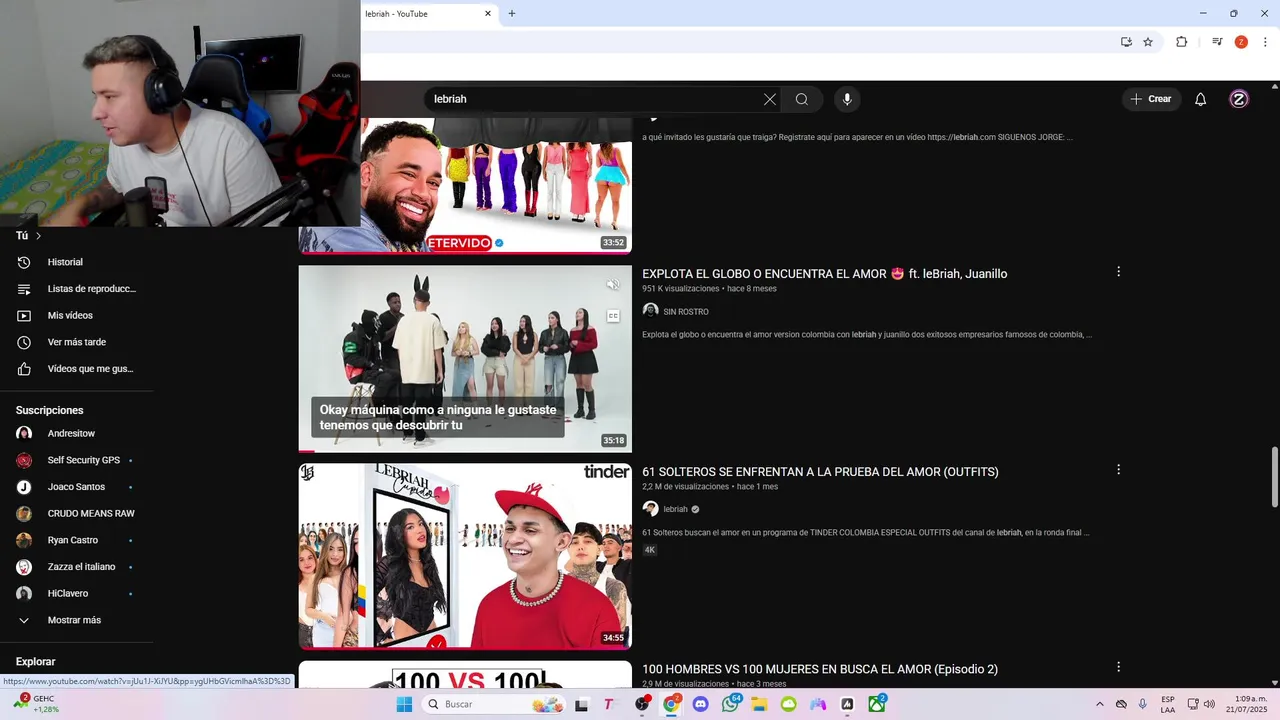Open Chrome extensions puzzle icon
1280x720 pixels.
(1181, 42)
